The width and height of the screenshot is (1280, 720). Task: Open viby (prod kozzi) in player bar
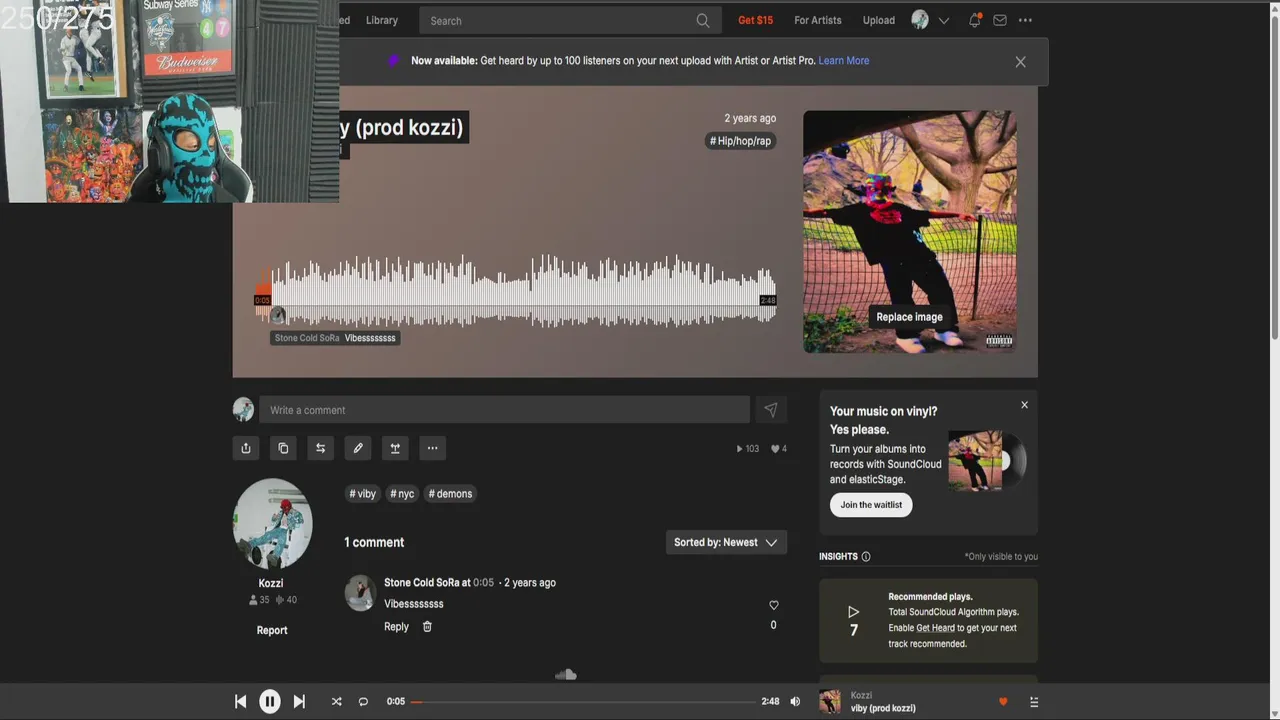click(x=883, y=709)
